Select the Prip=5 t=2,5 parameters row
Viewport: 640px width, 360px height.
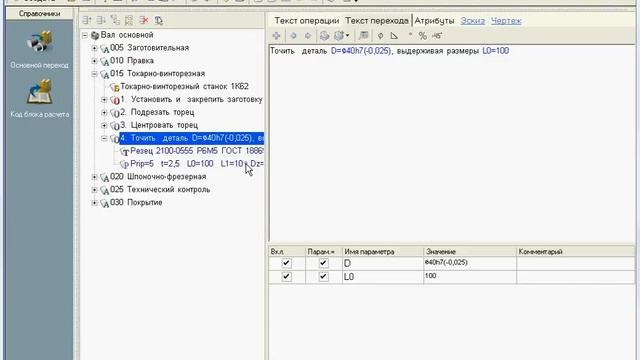coord(197,164)
